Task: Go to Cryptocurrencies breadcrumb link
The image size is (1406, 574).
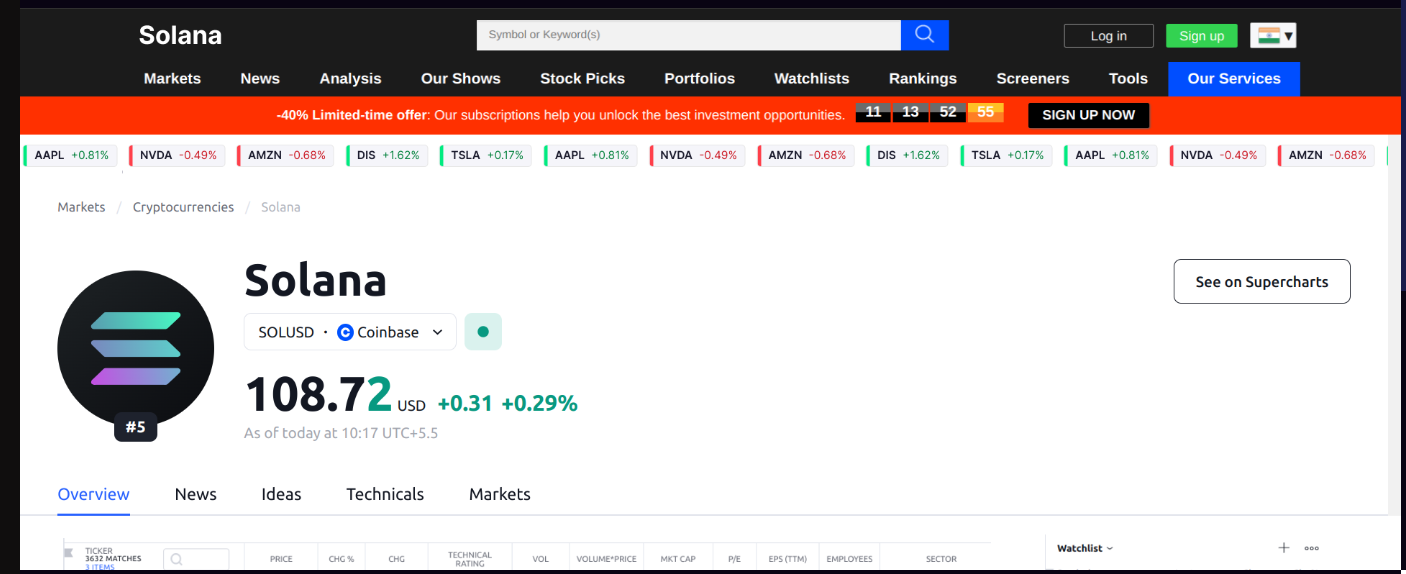Action: pyautogui.click(x=183, y=207)
